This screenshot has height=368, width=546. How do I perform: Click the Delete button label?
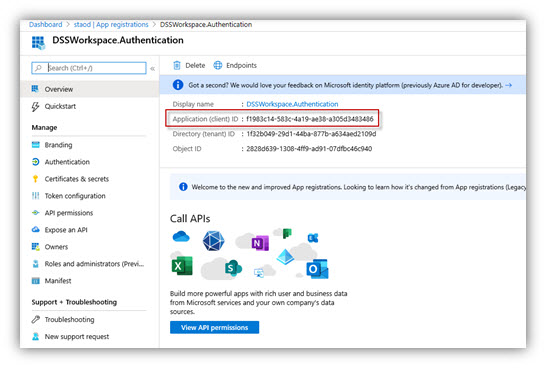(x=195, y=65)
